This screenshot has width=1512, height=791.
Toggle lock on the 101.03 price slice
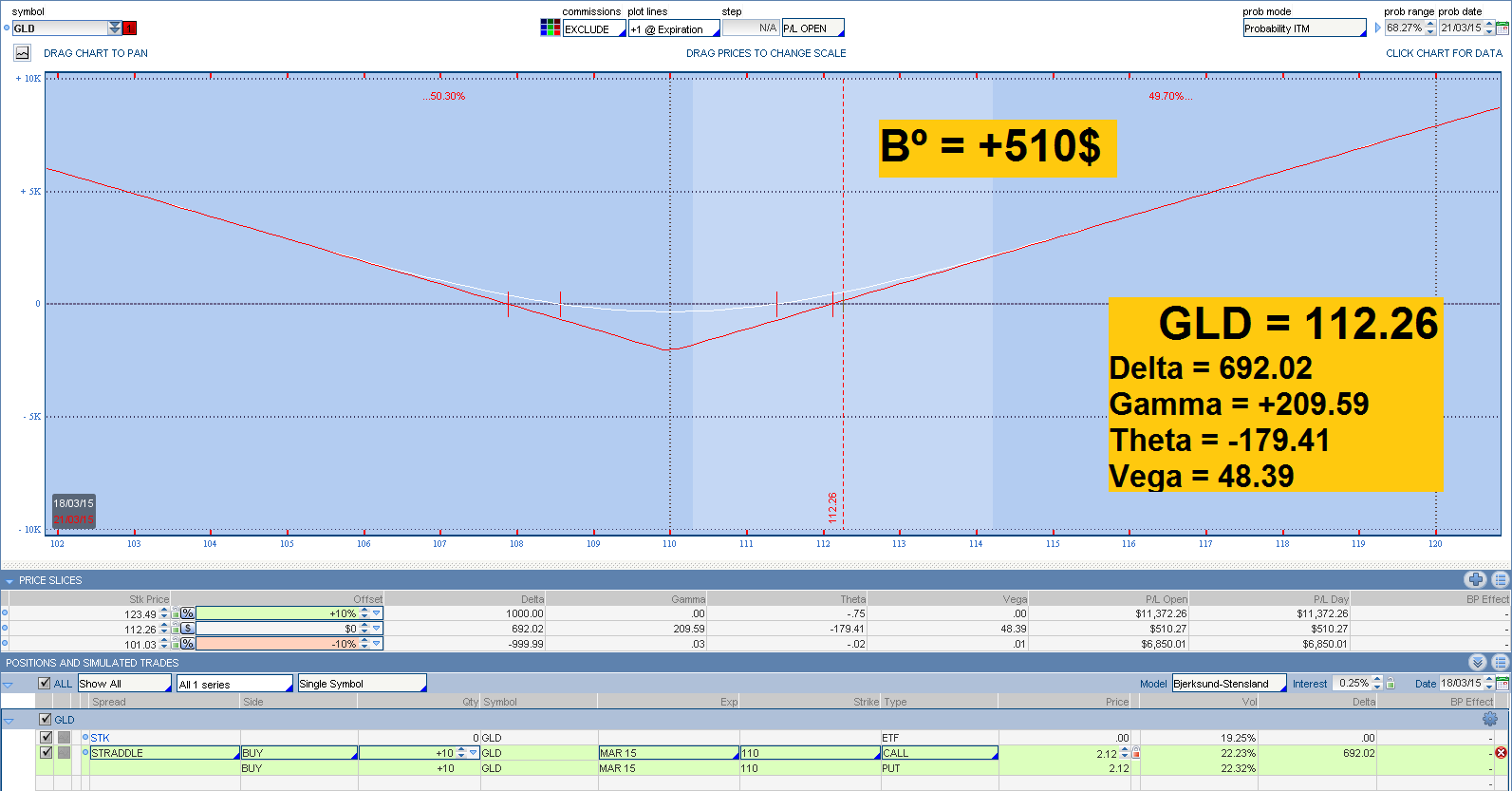click(x=175, y=644)
